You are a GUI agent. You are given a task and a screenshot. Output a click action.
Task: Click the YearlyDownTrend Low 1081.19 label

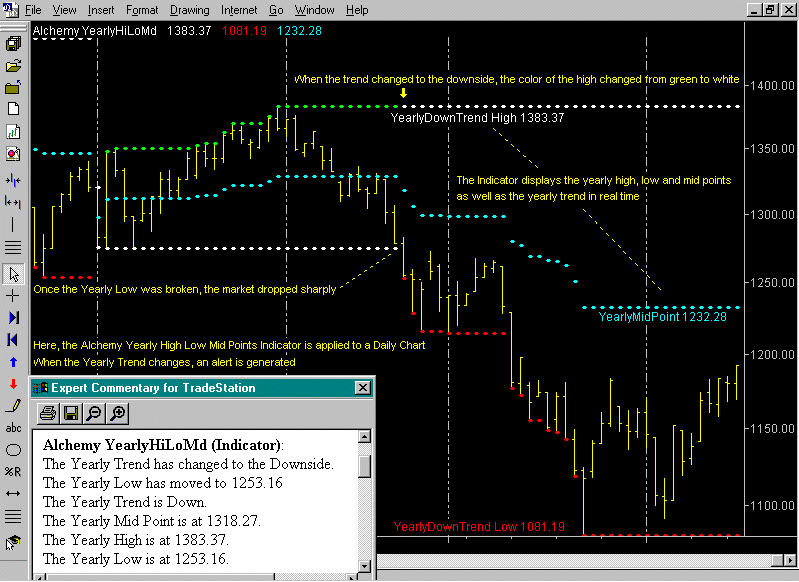(479, 527)
